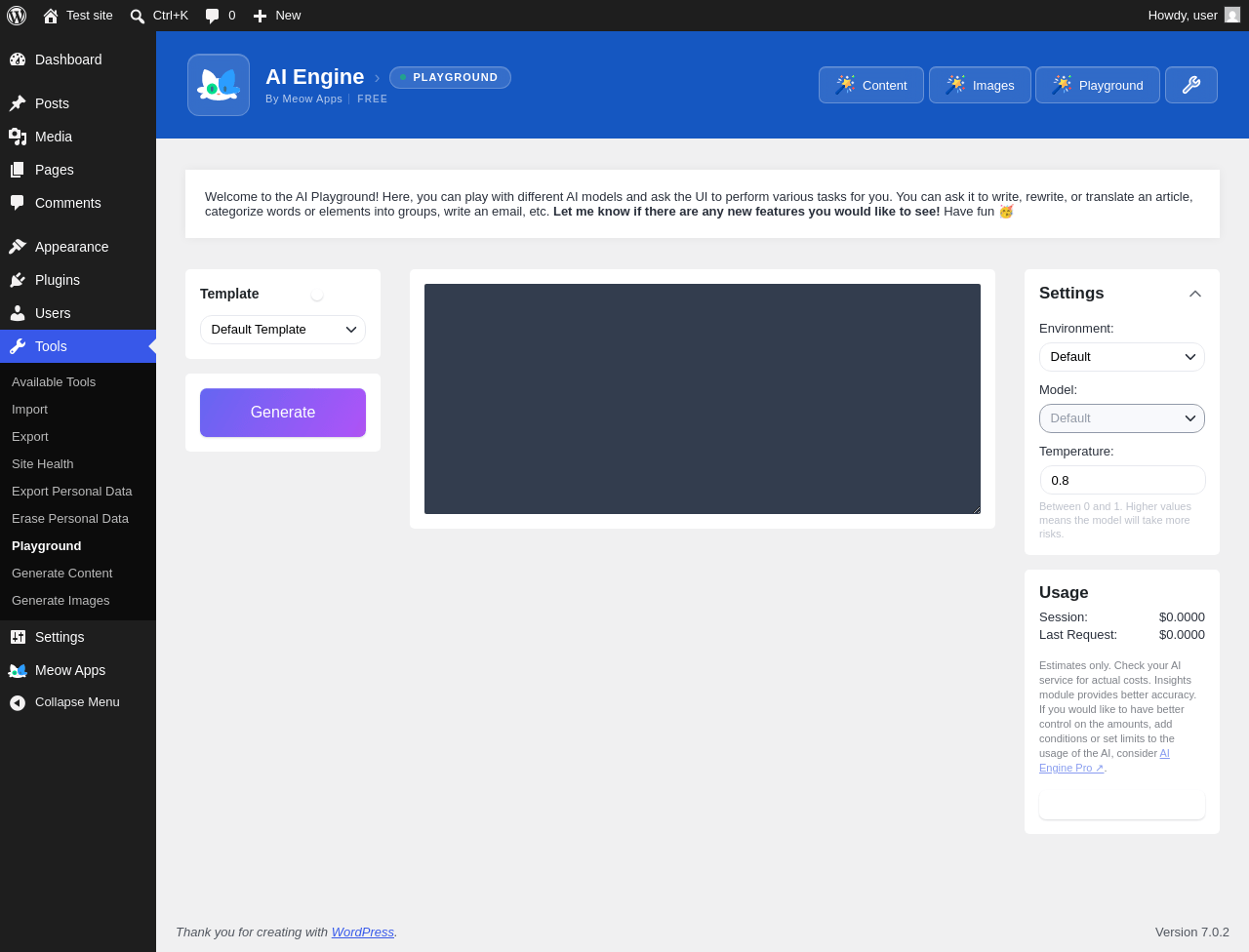Click the Meow Apps cat icon
This screenshot has height=952, width=1249.
coord(18,670)
